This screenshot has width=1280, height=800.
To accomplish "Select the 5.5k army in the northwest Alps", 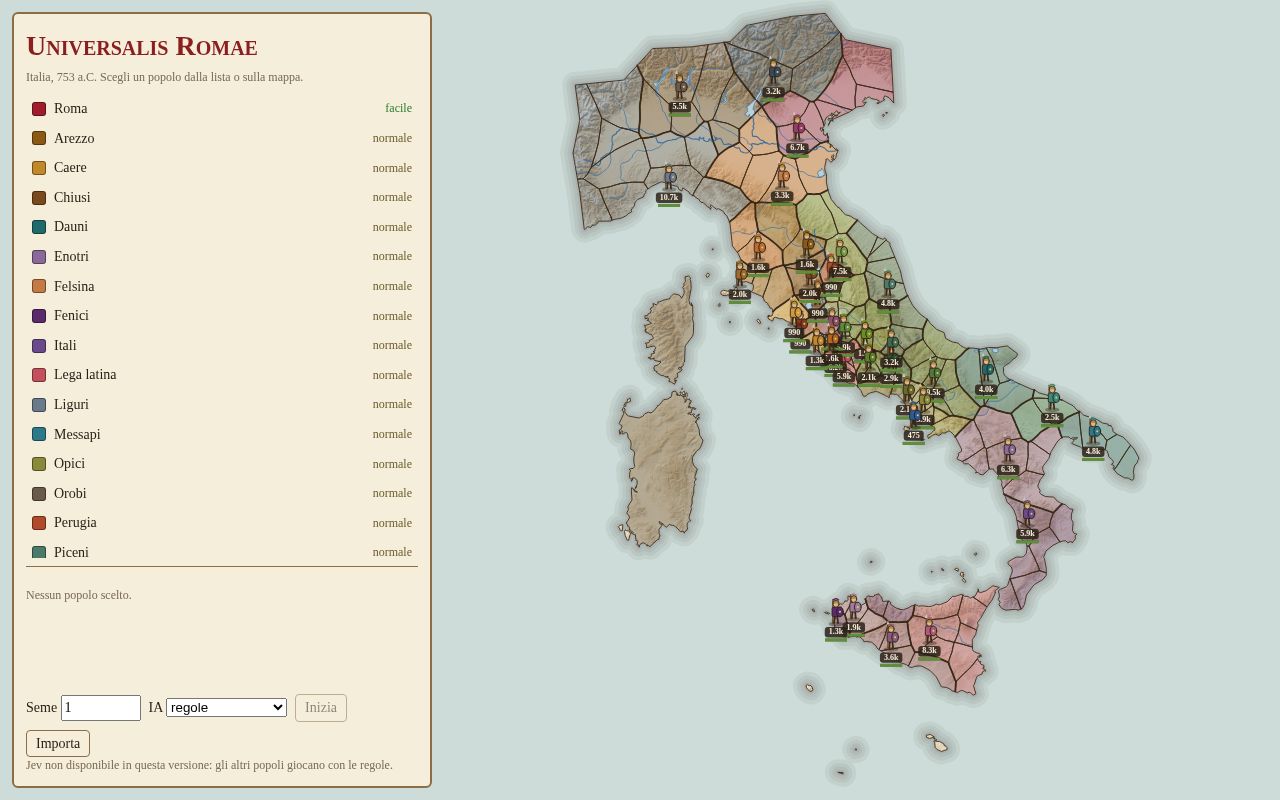I will coord(680,93).
